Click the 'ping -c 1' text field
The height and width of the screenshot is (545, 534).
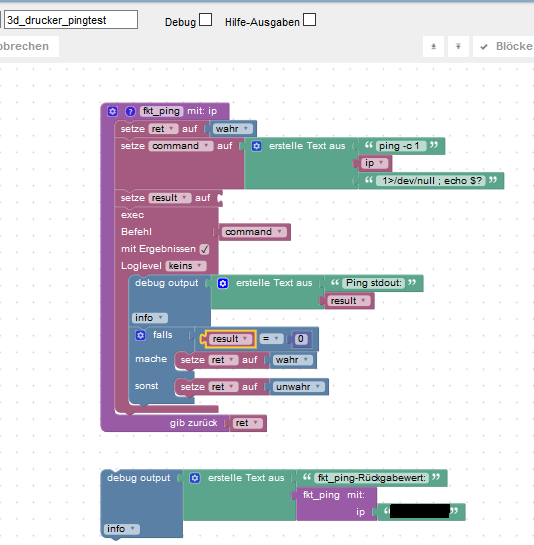tap(401, 146)
